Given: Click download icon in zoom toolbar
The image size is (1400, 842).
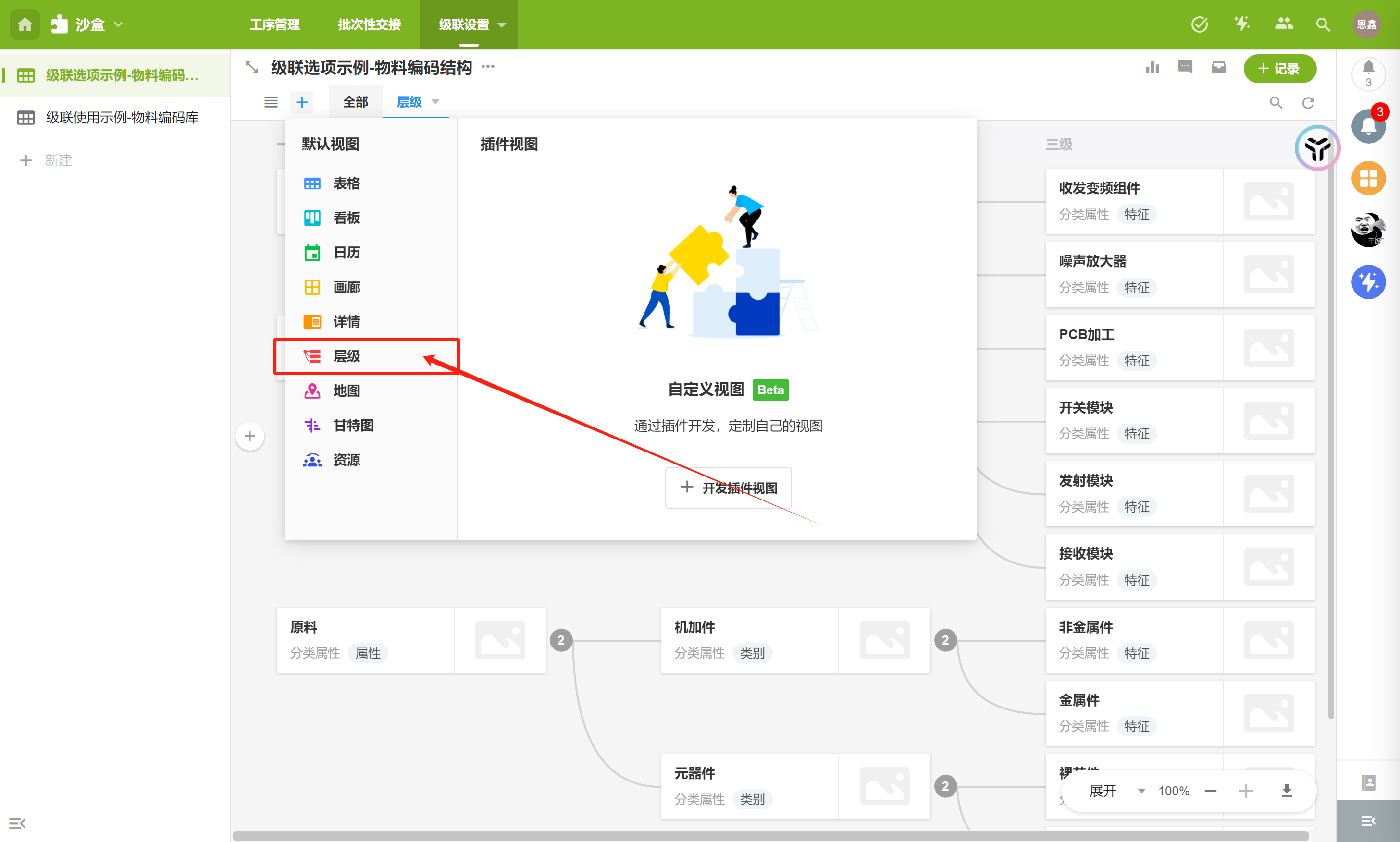Looking at the screenshot, I should (x=1287, y=791).
